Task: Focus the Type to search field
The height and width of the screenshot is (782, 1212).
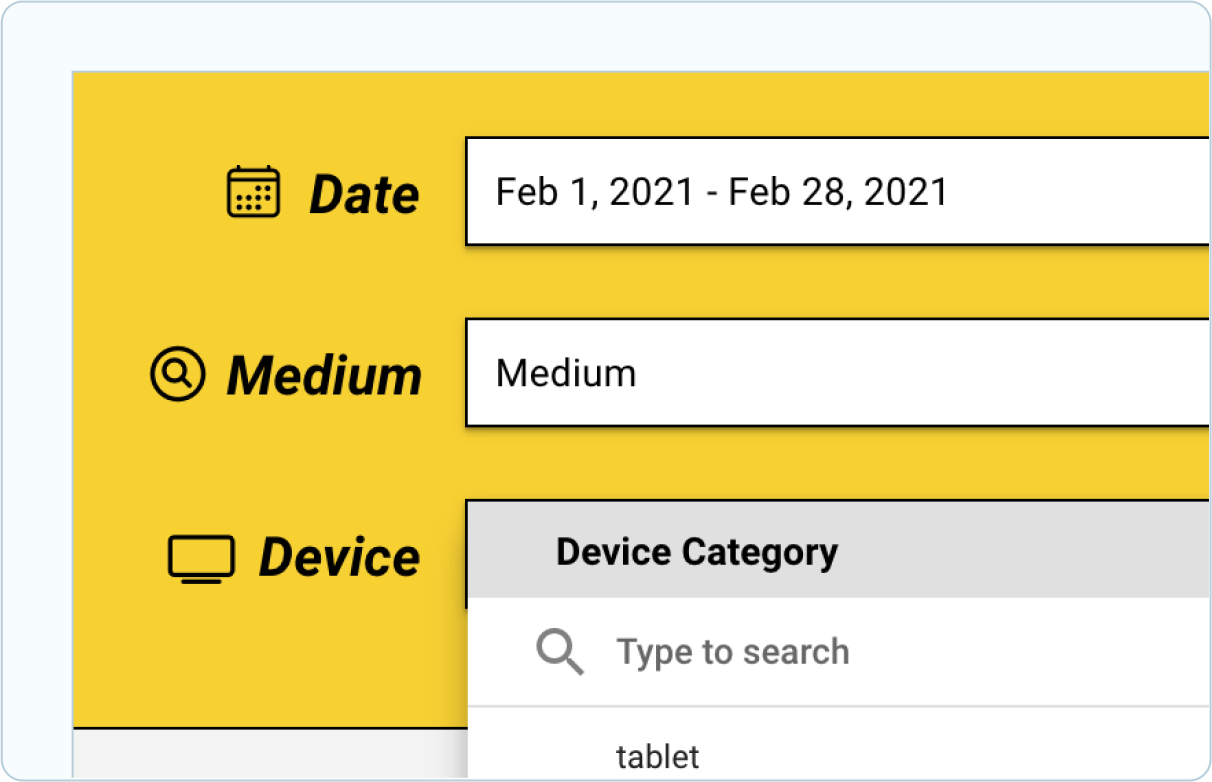Action: click(838, 652)
